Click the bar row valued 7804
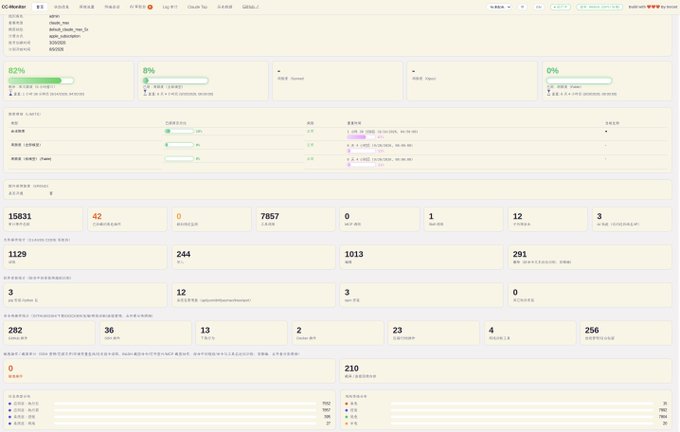 click(506, 416)
